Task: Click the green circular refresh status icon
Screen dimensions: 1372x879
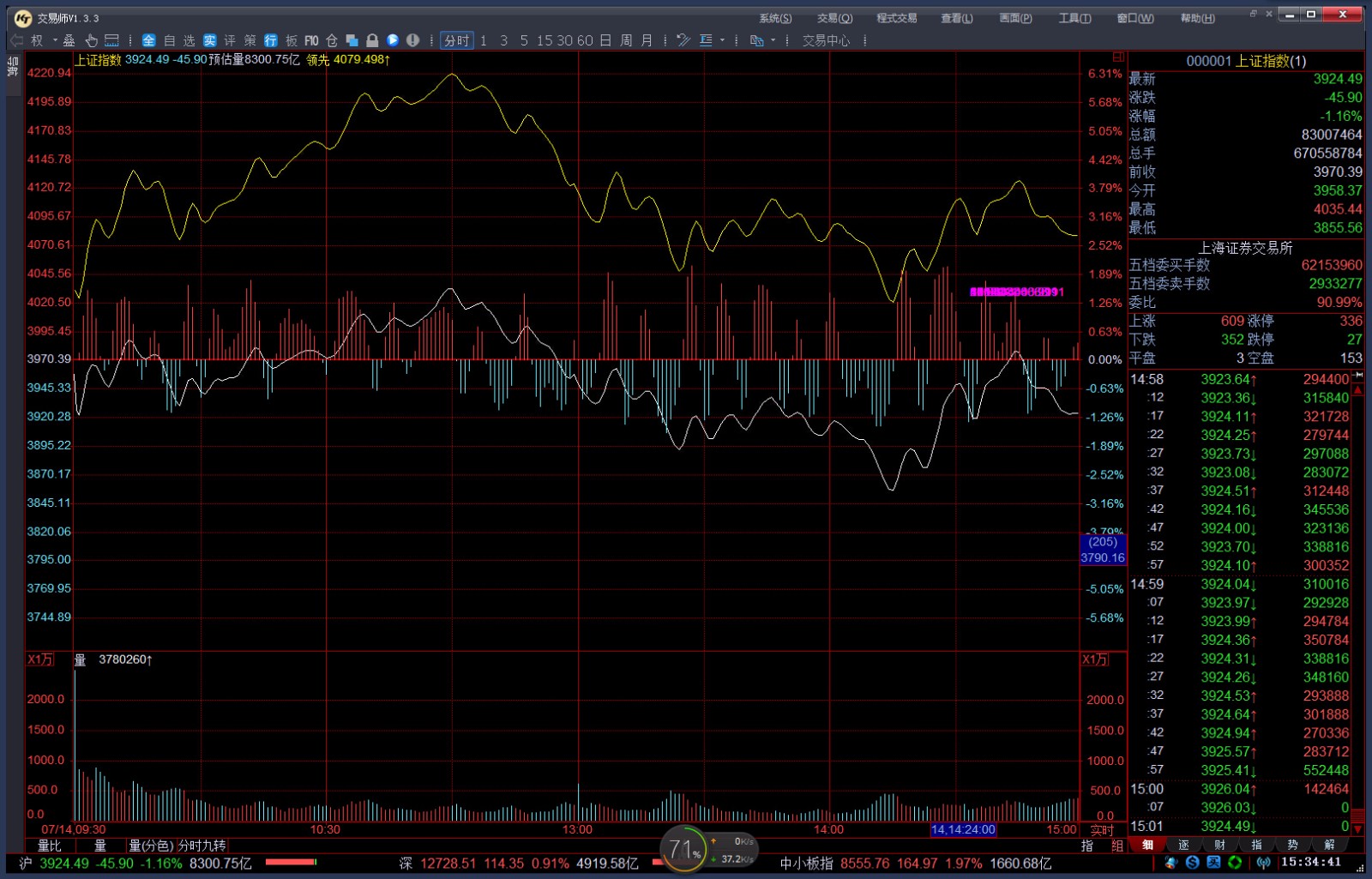Action: 1235,863
